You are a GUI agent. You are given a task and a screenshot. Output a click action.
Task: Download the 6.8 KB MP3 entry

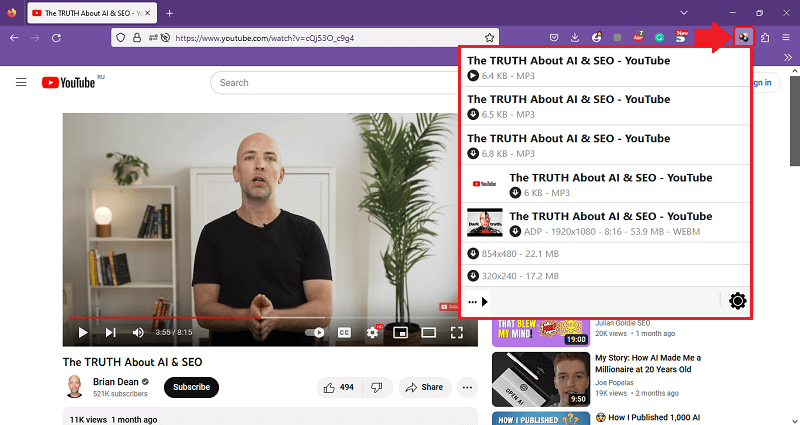(x=473, y=154)
